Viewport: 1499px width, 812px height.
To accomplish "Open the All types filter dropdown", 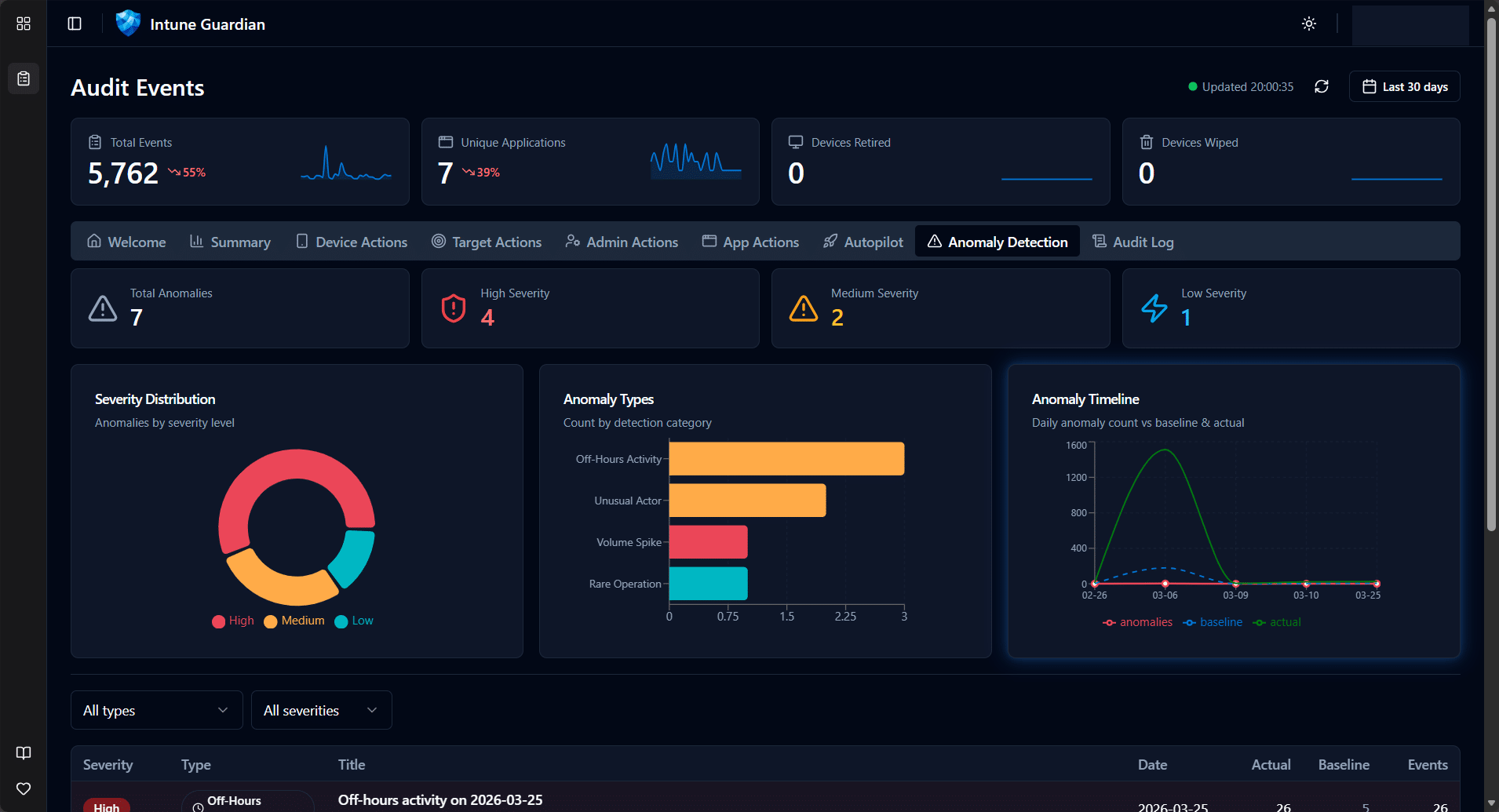I will (156, 710).
